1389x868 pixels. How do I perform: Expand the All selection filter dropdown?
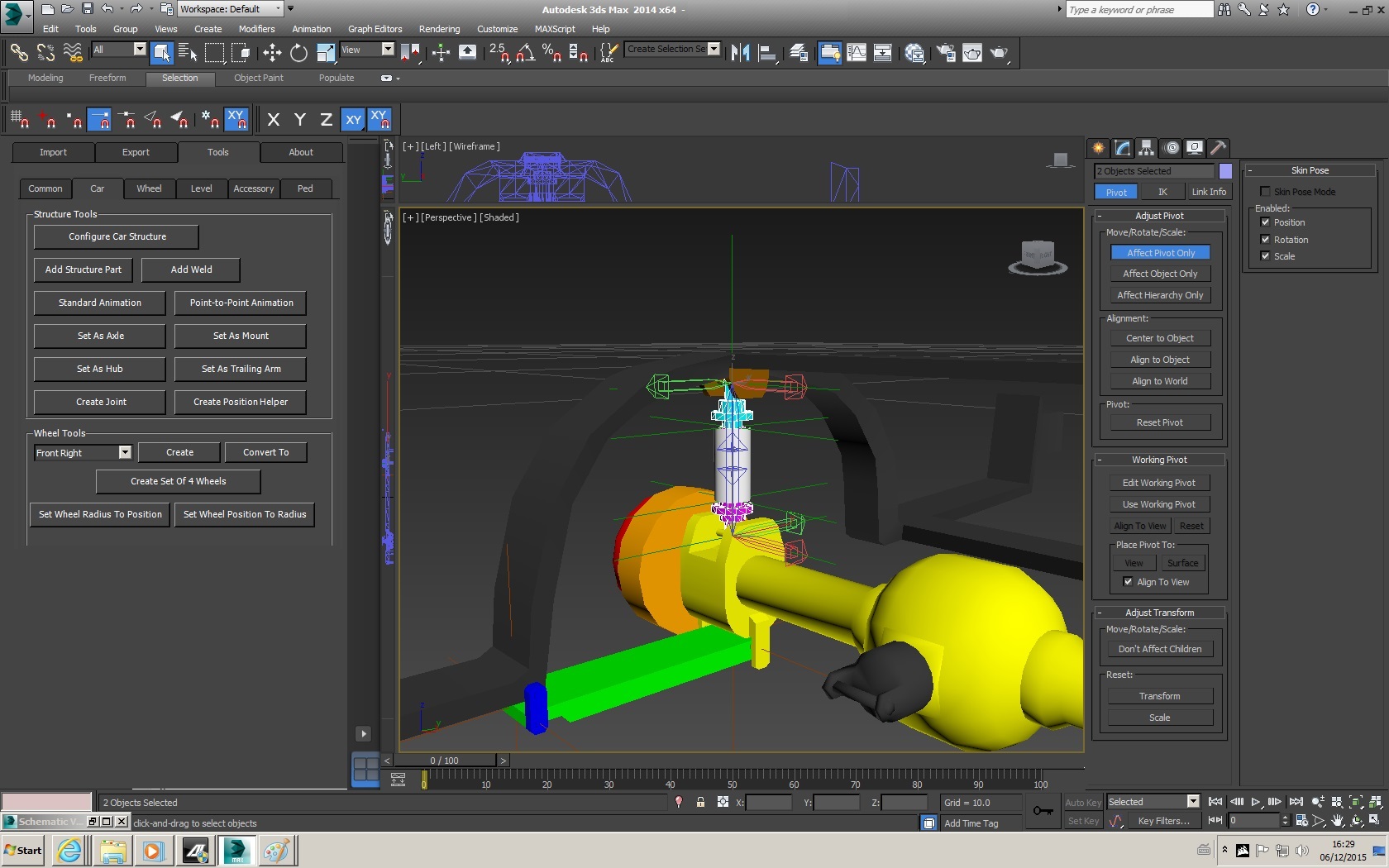139,50
